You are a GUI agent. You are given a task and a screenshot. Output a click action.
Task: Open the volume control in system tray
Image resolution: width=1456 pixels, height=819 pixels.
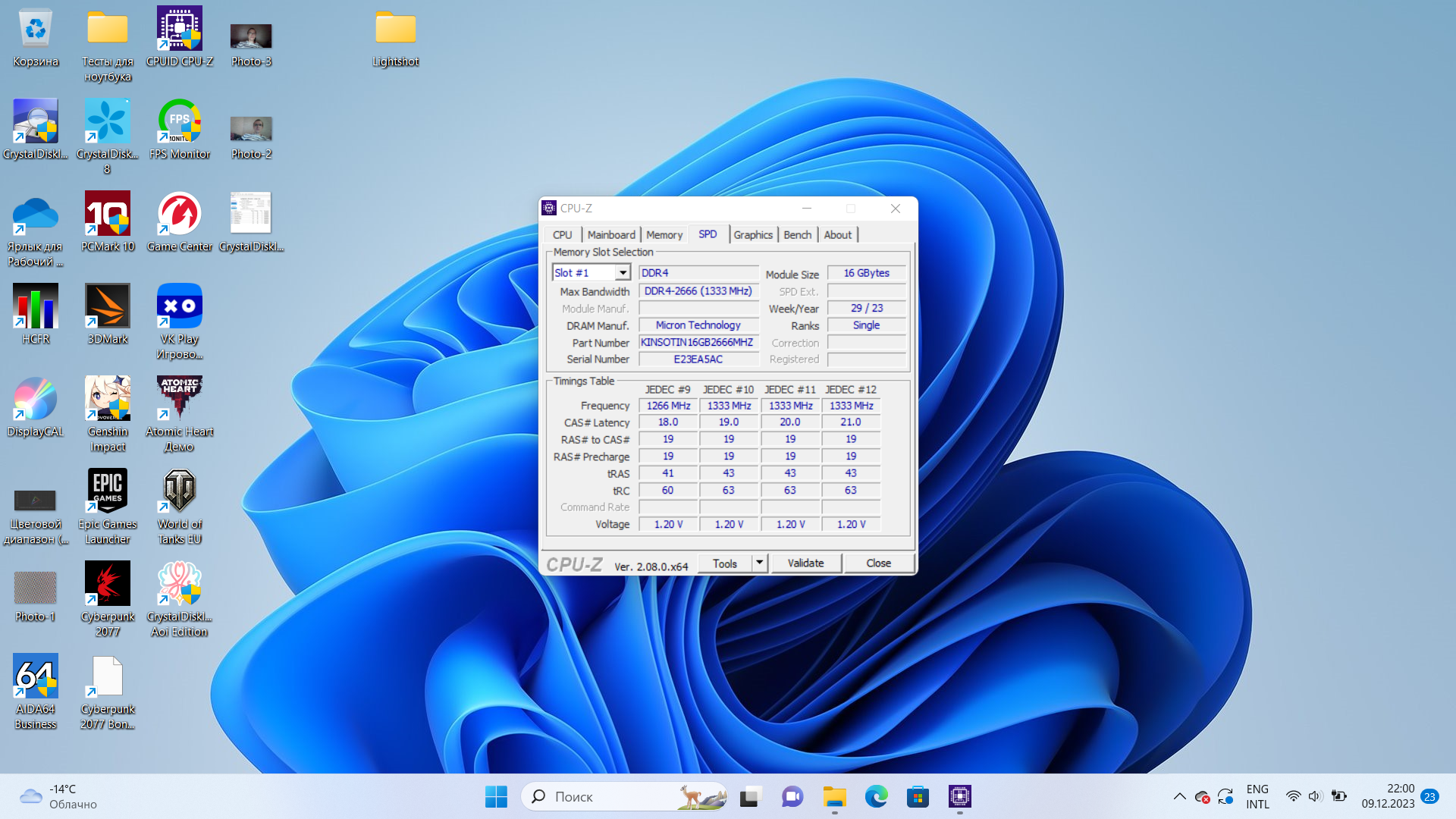[x=1315, y=796]
